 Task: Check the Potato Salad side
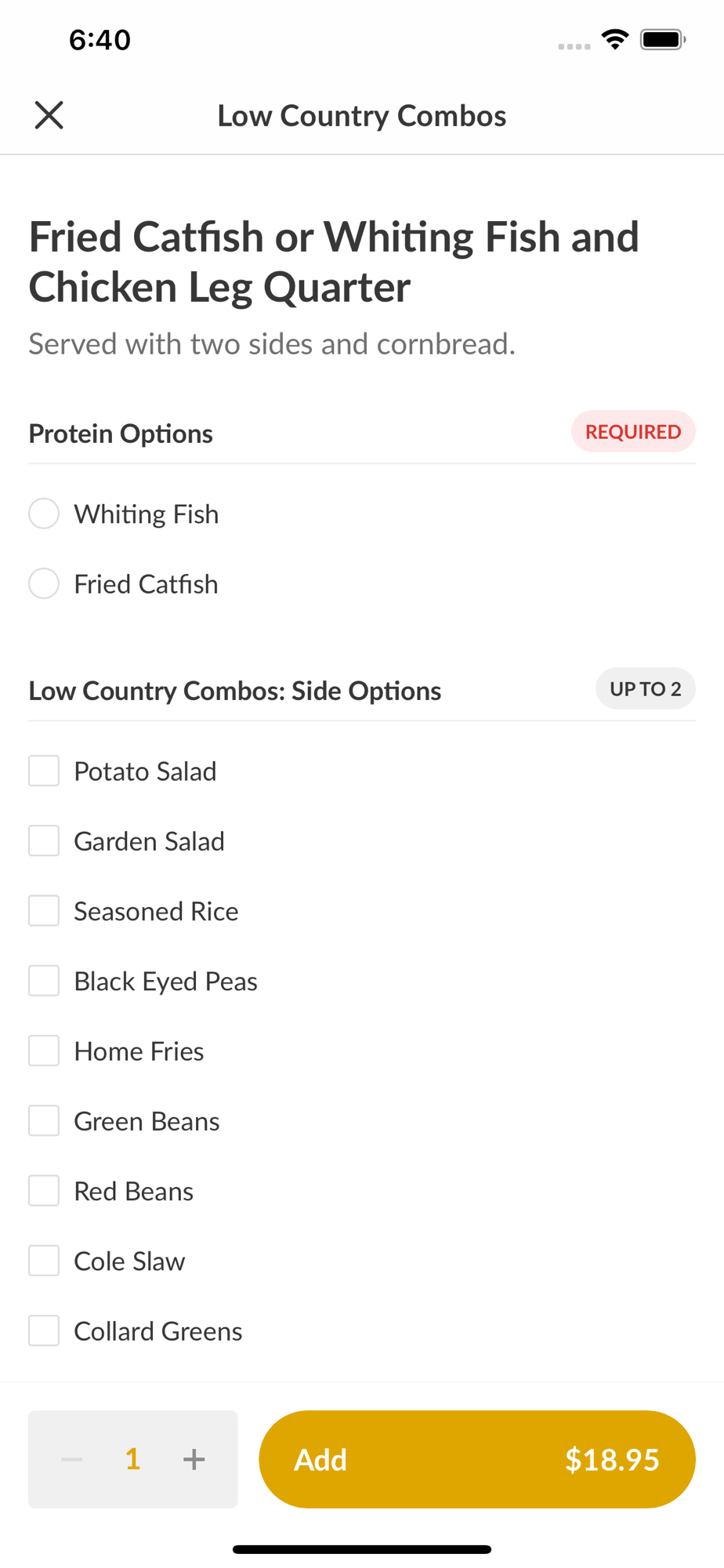[x=44, y=771]
